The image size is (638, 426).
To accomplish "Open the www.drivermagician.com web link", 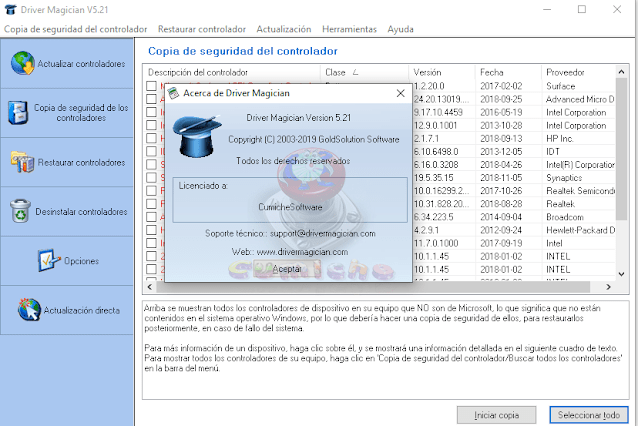I will [x=302, y=252].
